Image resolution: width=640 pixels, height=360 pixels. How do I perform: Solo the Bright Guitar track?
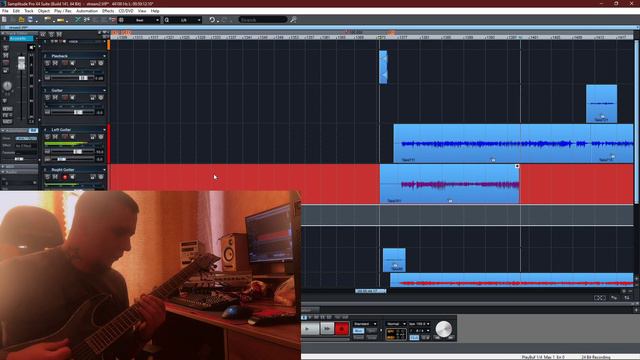(x=47, y=177)
